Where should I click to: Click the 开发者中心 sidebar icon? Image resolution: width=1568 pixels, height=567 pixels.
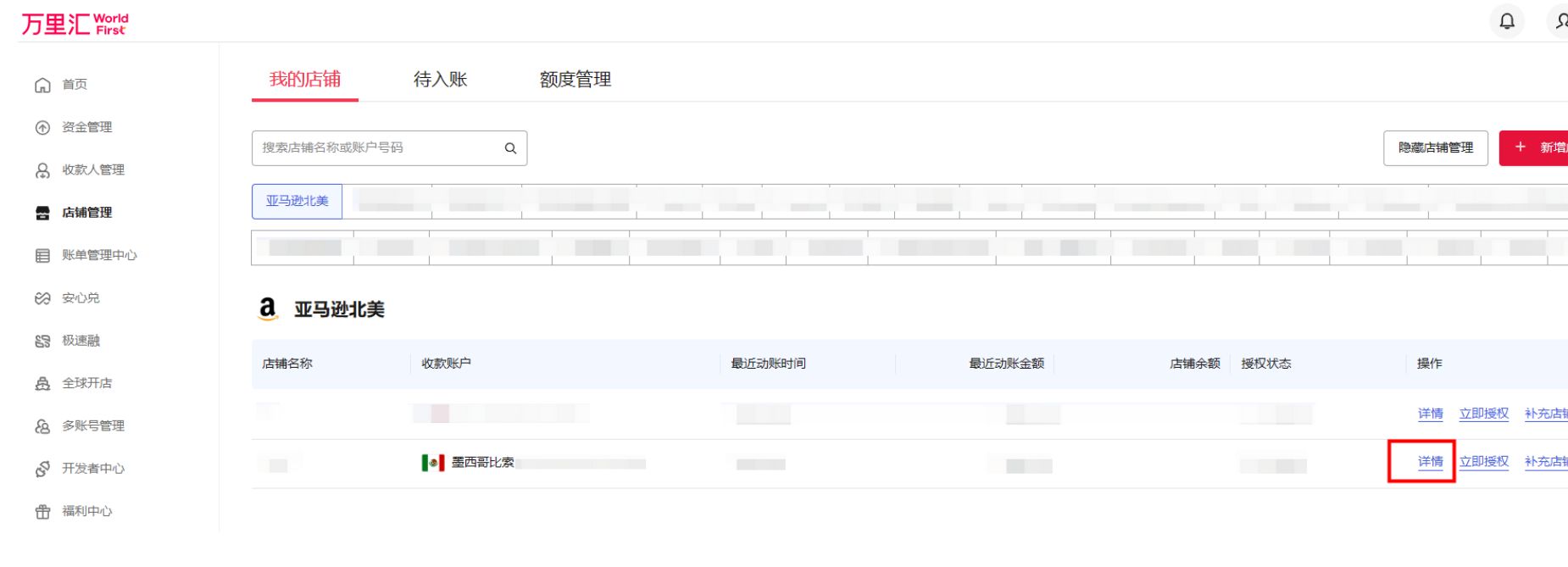(42, 469)
